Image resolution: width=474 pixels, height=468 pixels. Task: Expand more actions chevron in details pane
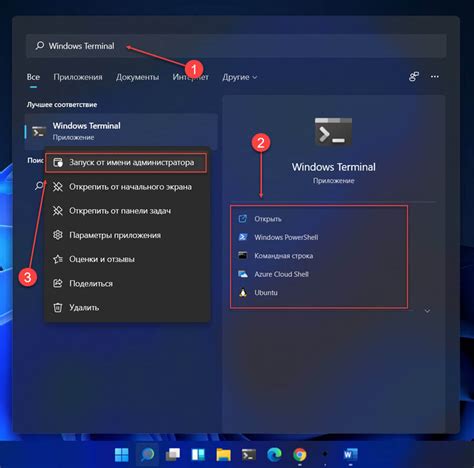pyautogui.click(x=427, y=311)
